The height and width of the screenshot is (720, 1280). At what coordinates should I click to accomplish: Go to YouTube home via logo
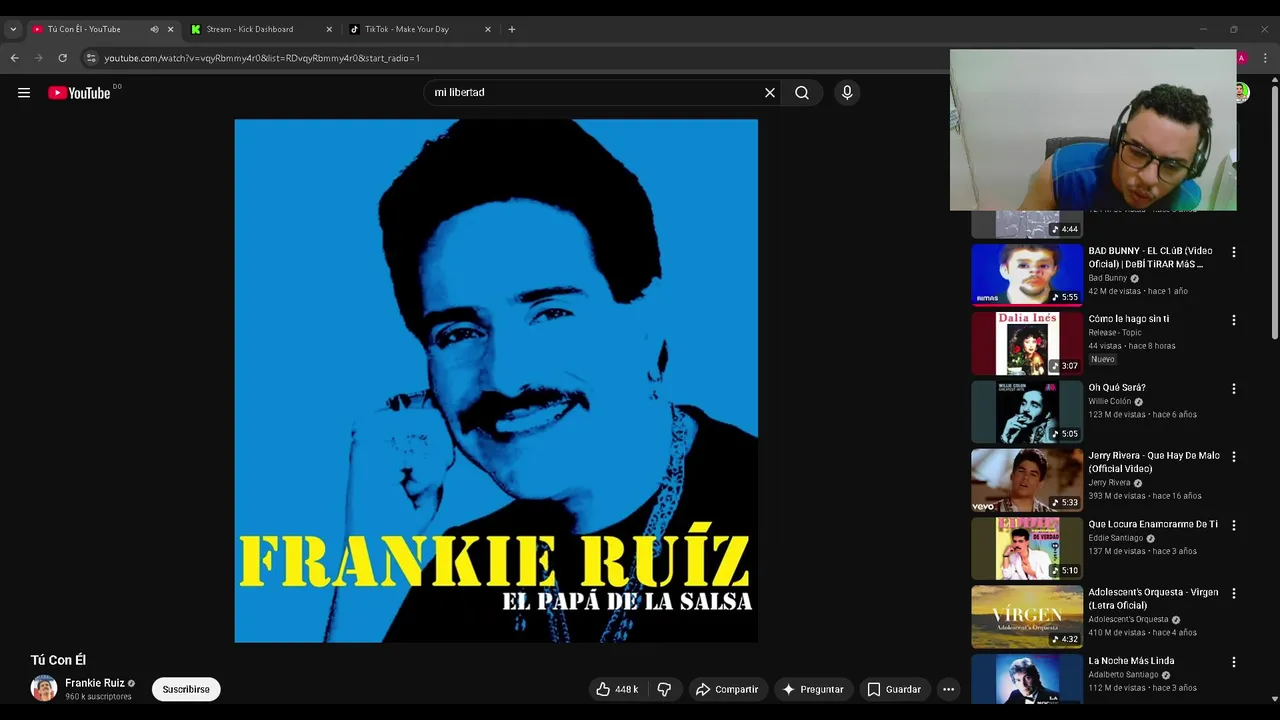pyautogui.click(x=79, y=93)
